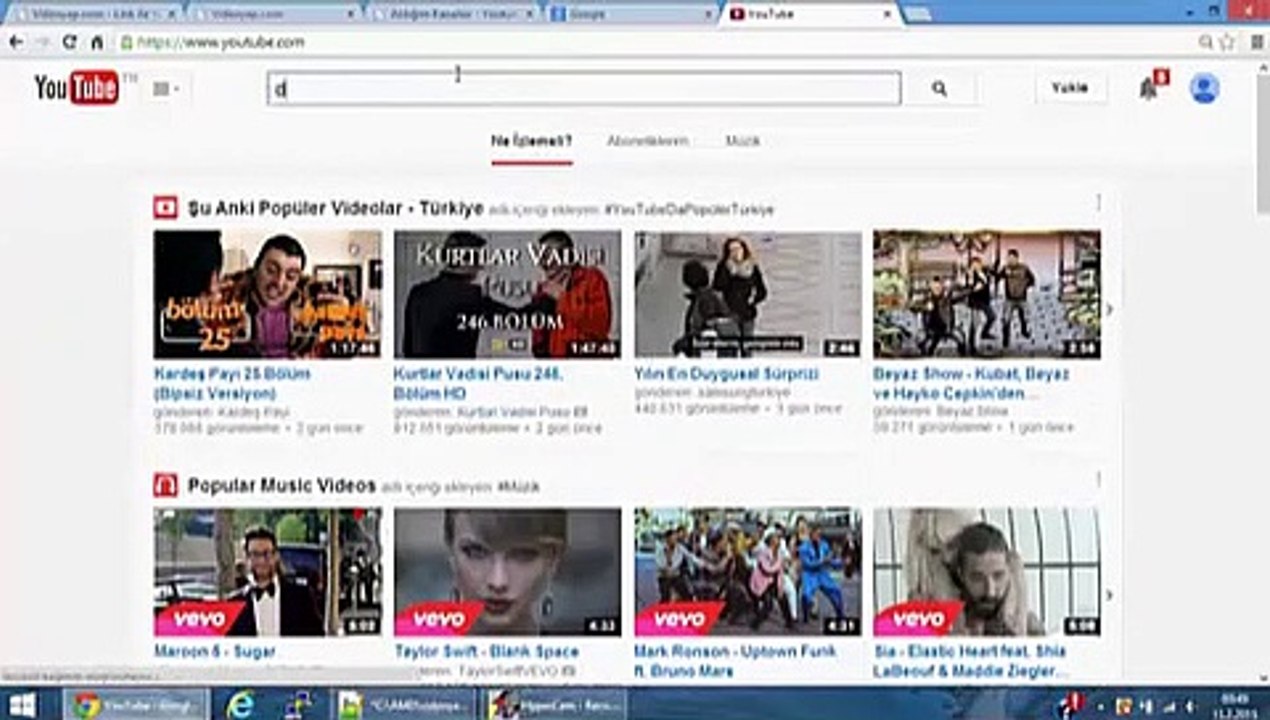Click Sia - Elastic Heart title
The image size is (1270, 720).
[970, 661]
